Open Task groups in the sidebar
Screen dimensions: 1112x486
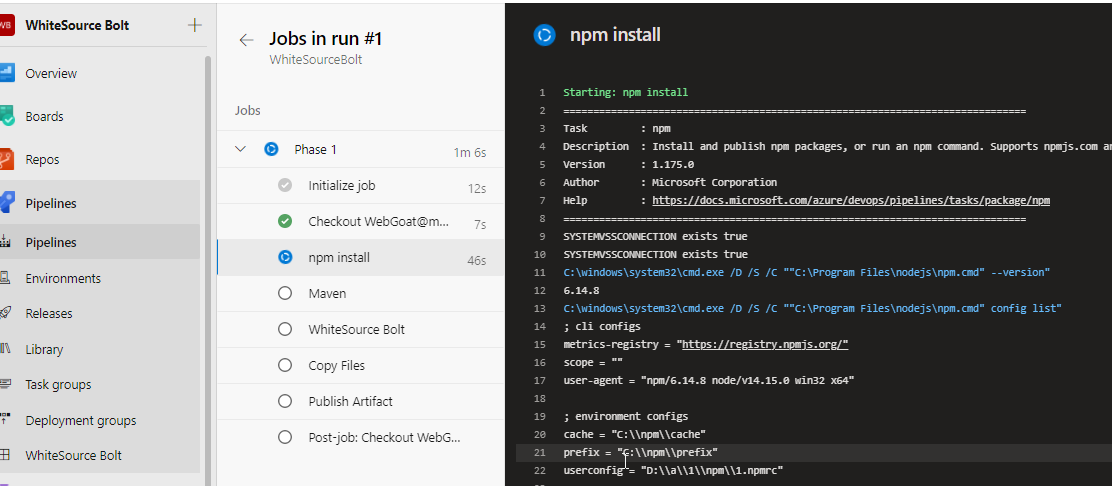(58, 385)
